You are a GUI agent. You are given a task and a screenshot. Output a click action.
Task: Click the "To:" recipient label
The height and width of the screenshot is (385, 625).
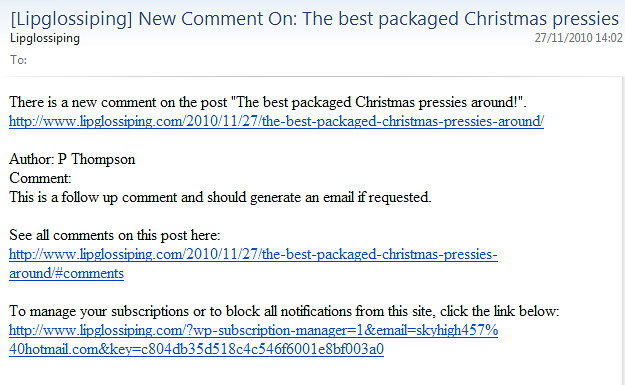(18, 60)
